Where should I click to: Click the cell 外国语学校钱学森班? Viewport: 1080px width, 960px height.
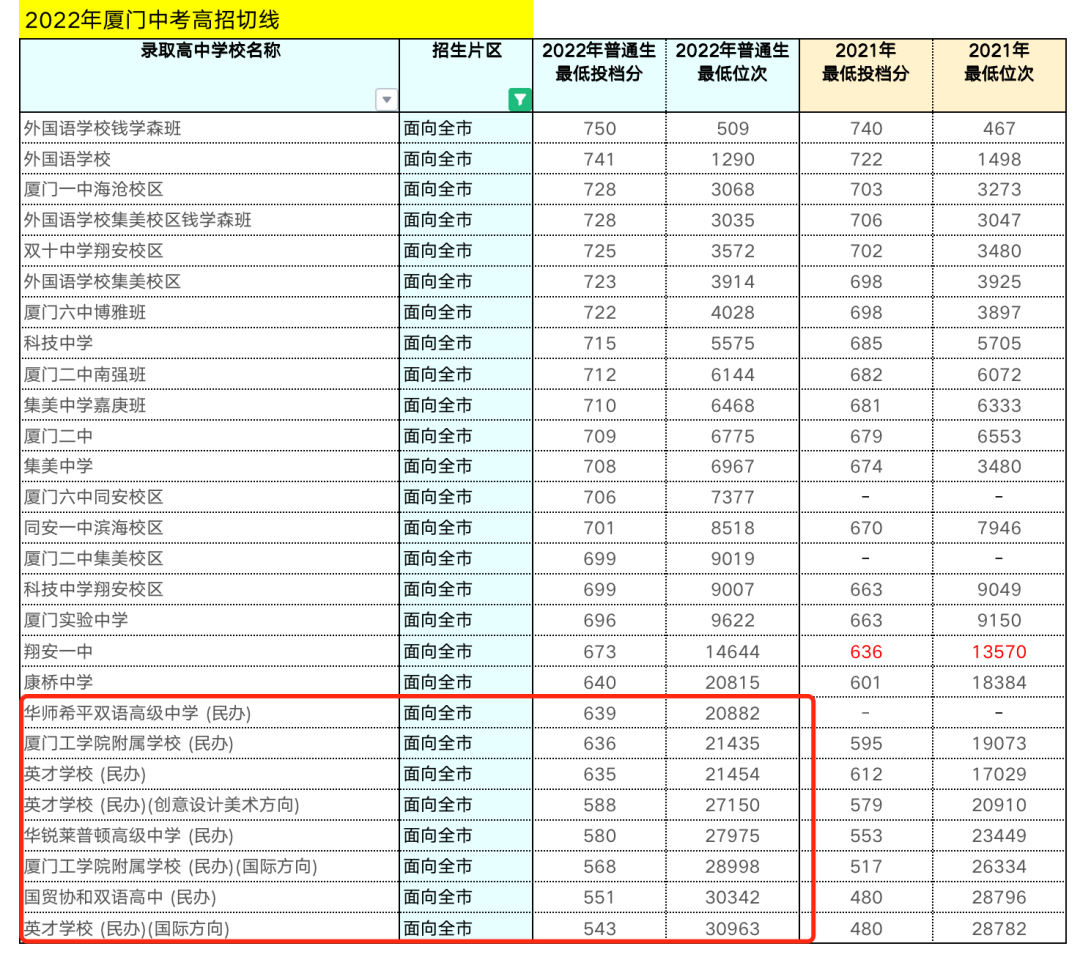[x=210, y=128]
